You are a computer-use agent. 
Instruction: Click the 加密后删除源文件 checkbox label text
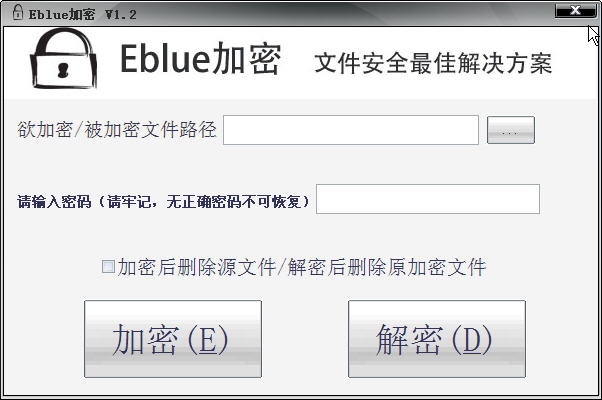tap(197, 267)
